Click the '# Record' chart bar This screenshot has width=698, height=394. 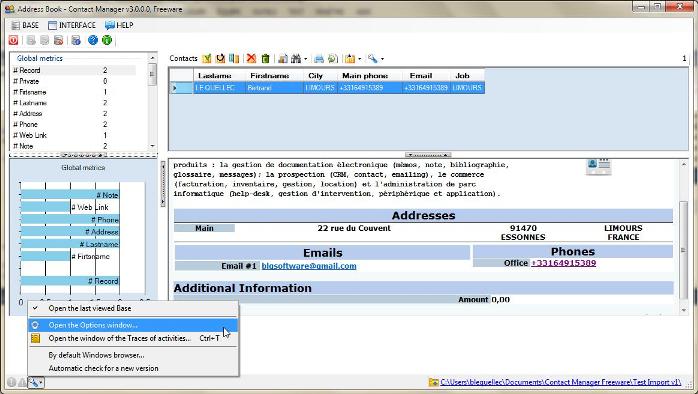coord(70,281)
